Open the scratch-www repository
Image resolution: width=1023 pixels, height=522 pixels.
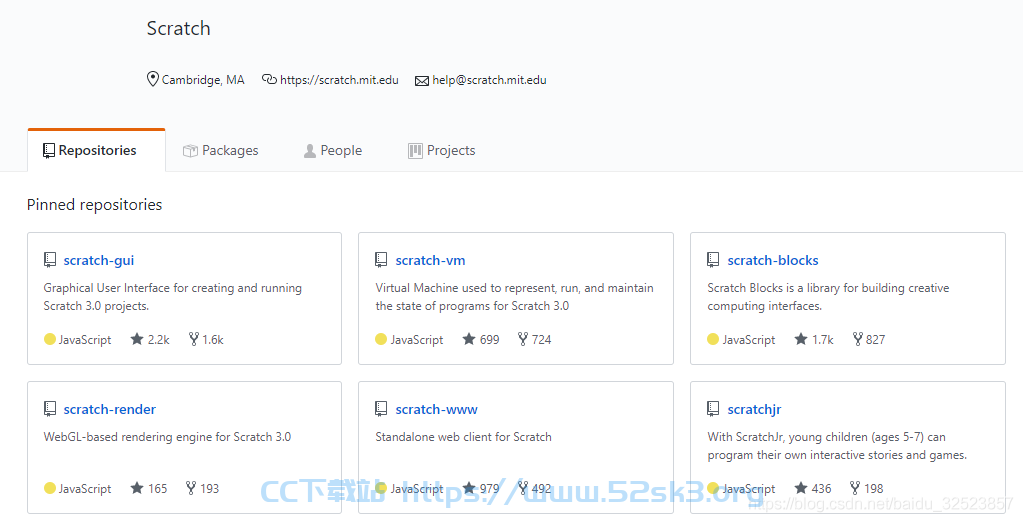pyautogui.click(x=436, y=409)
